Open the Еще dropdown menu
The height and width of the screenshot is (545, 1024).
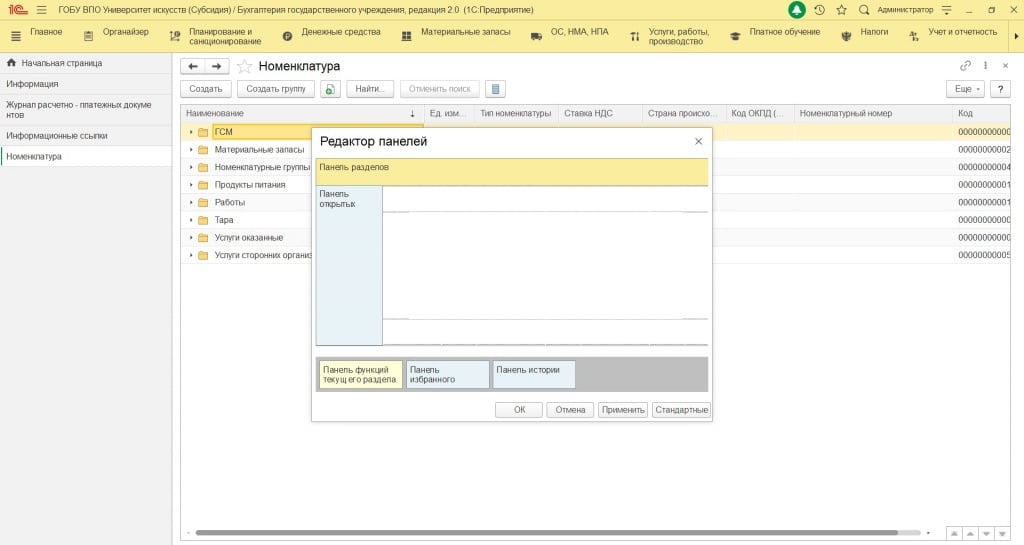[964, 89]
